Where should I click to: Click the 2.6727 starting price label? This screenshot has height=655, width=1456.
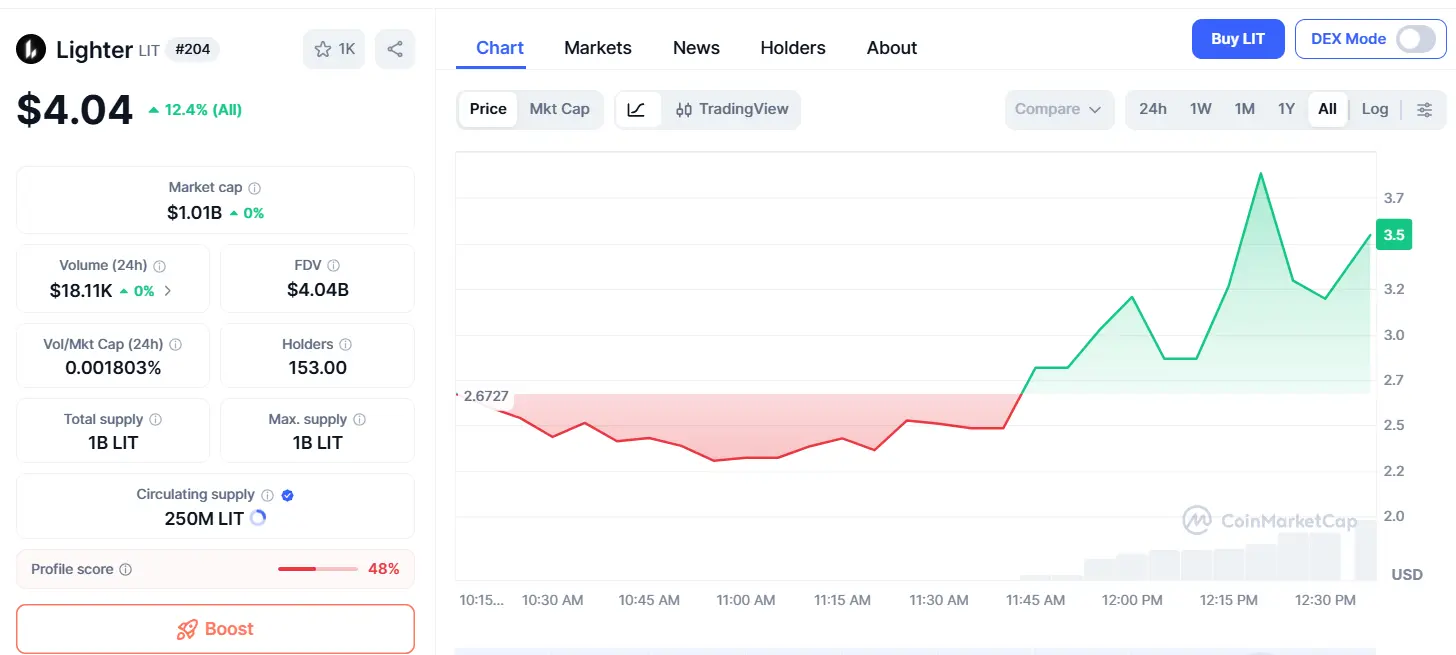pyautogui.click(x=485, y=396)
